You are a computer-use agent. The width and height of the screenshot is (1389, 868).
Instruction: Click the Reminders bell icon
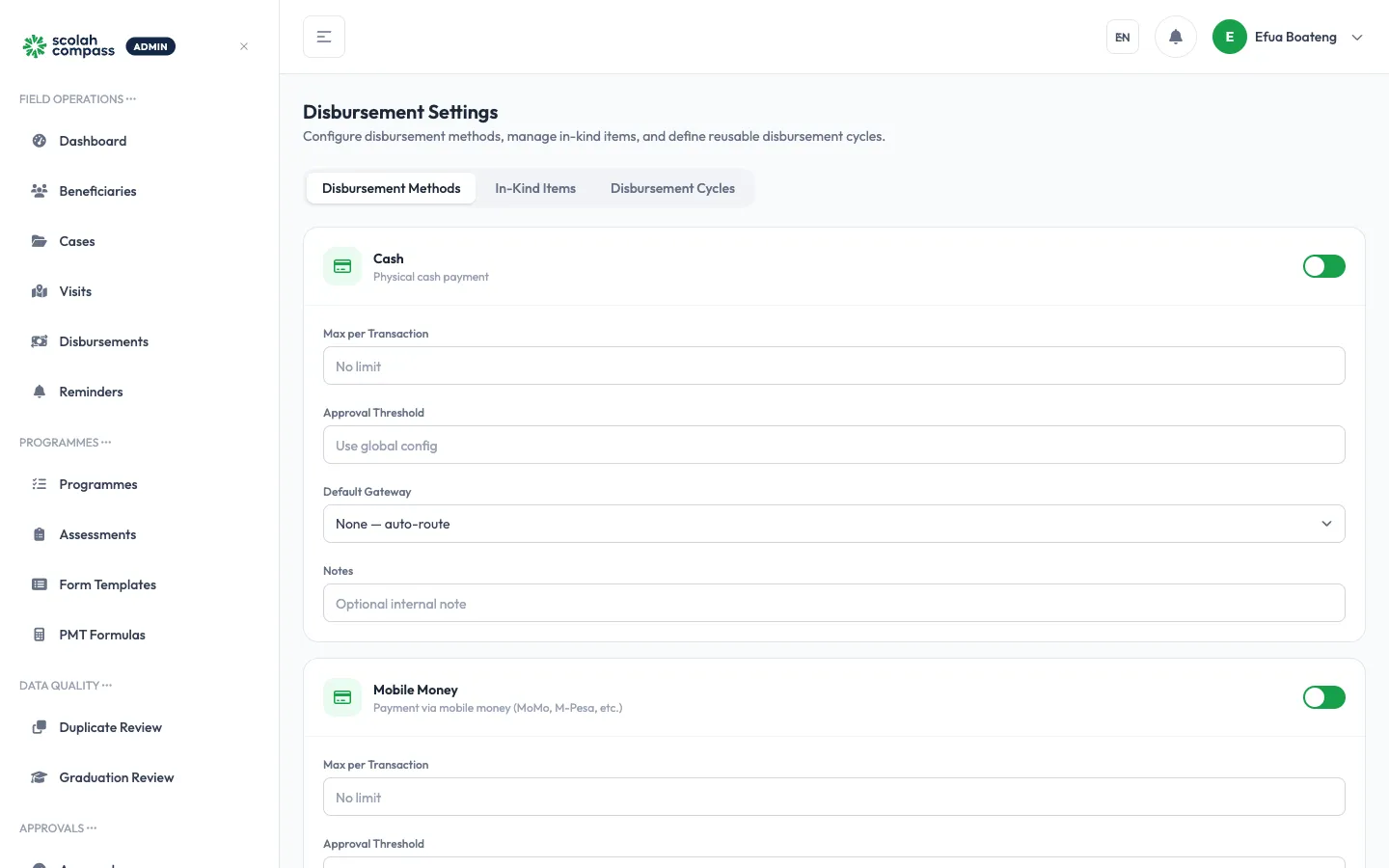point(40,392)
